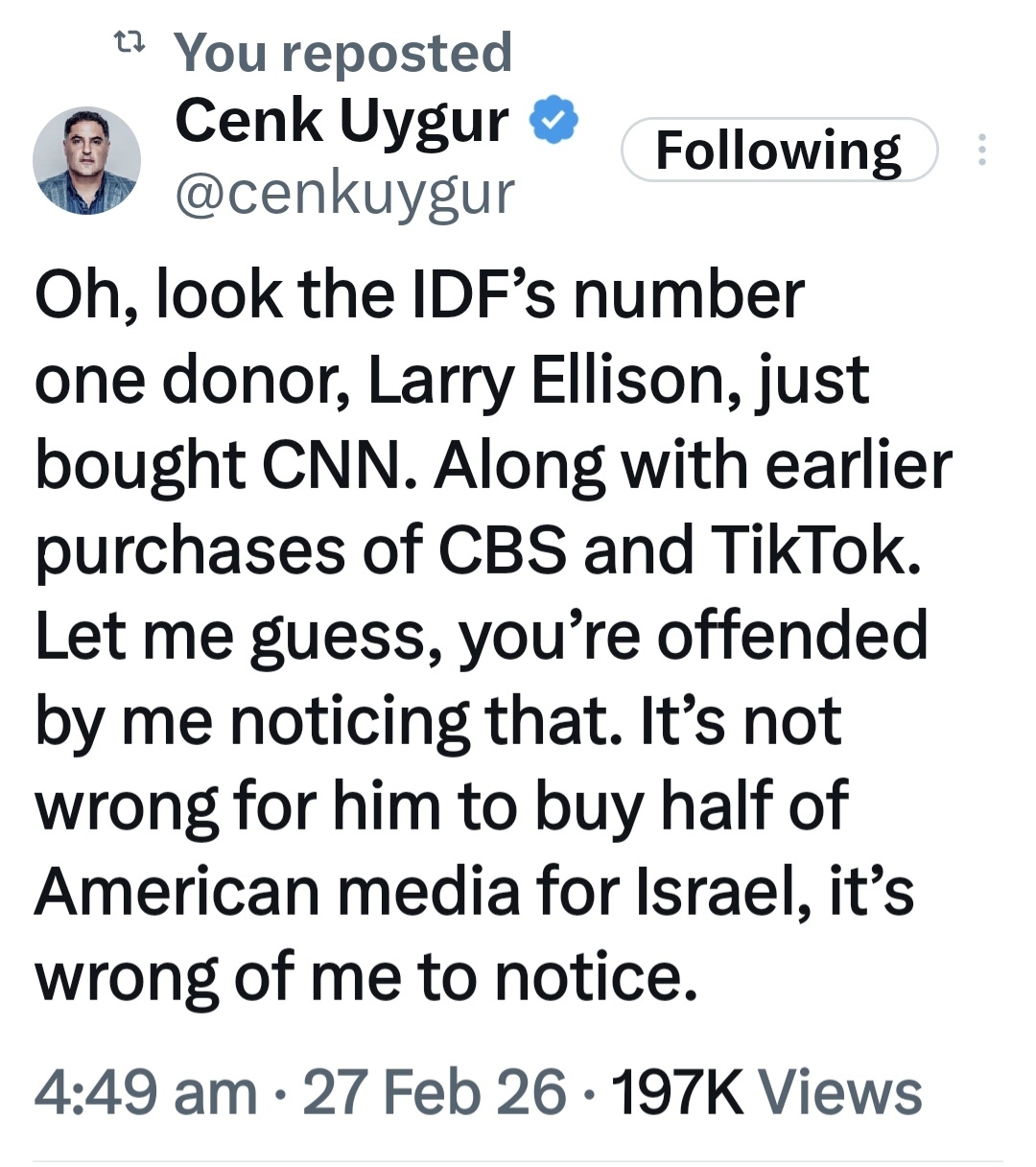Open the three-dot more options menu

point(980,150)
